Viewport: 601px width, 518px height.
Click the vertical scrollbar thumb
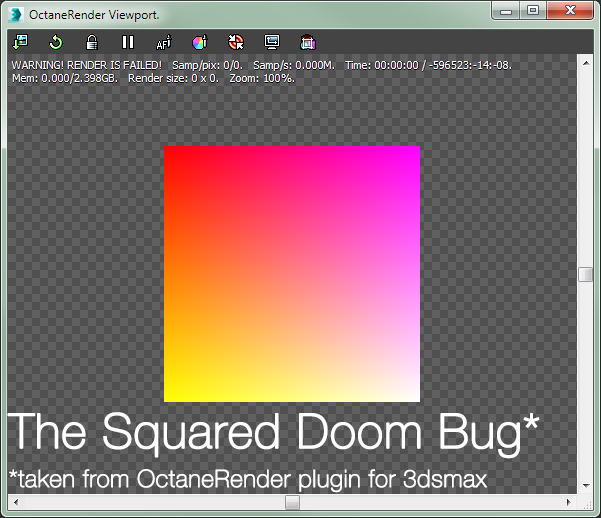(x=586, y=275)
